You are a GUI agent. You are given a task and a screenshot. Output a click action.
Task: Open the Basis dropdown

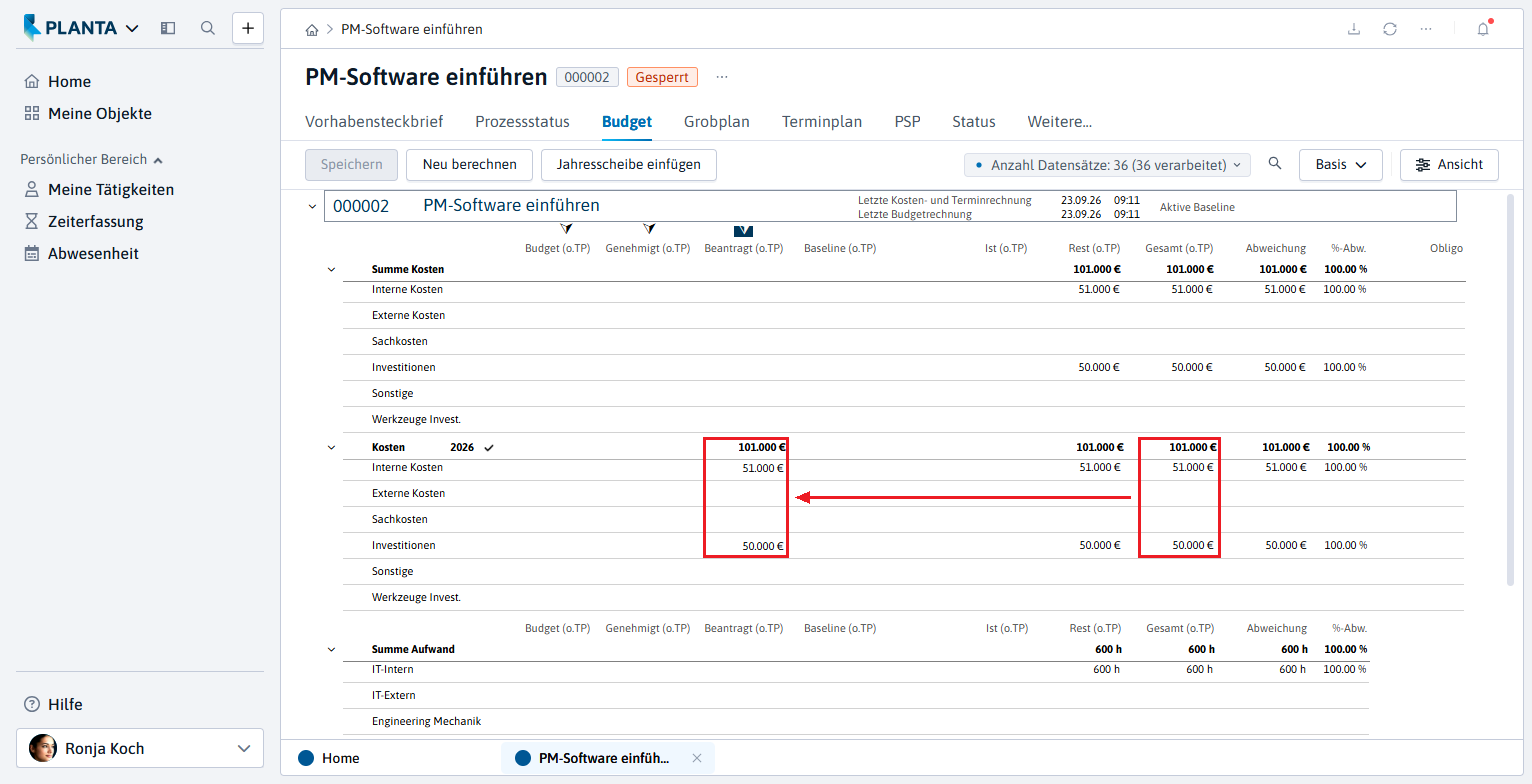(x=1341, y=165)
